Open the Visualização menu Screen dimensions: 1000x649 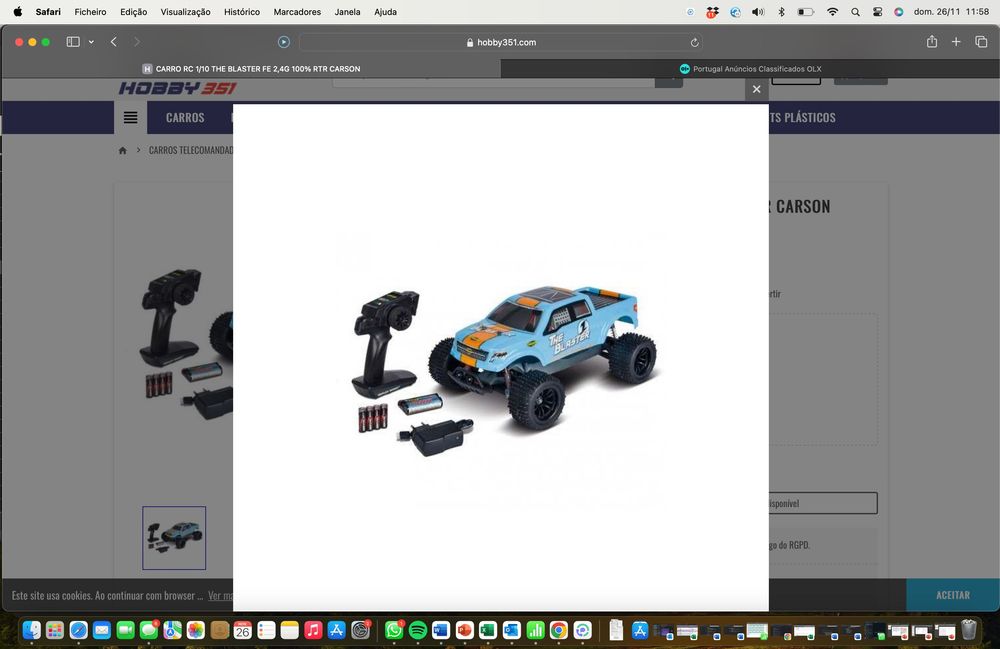click(x=185, y=11)
